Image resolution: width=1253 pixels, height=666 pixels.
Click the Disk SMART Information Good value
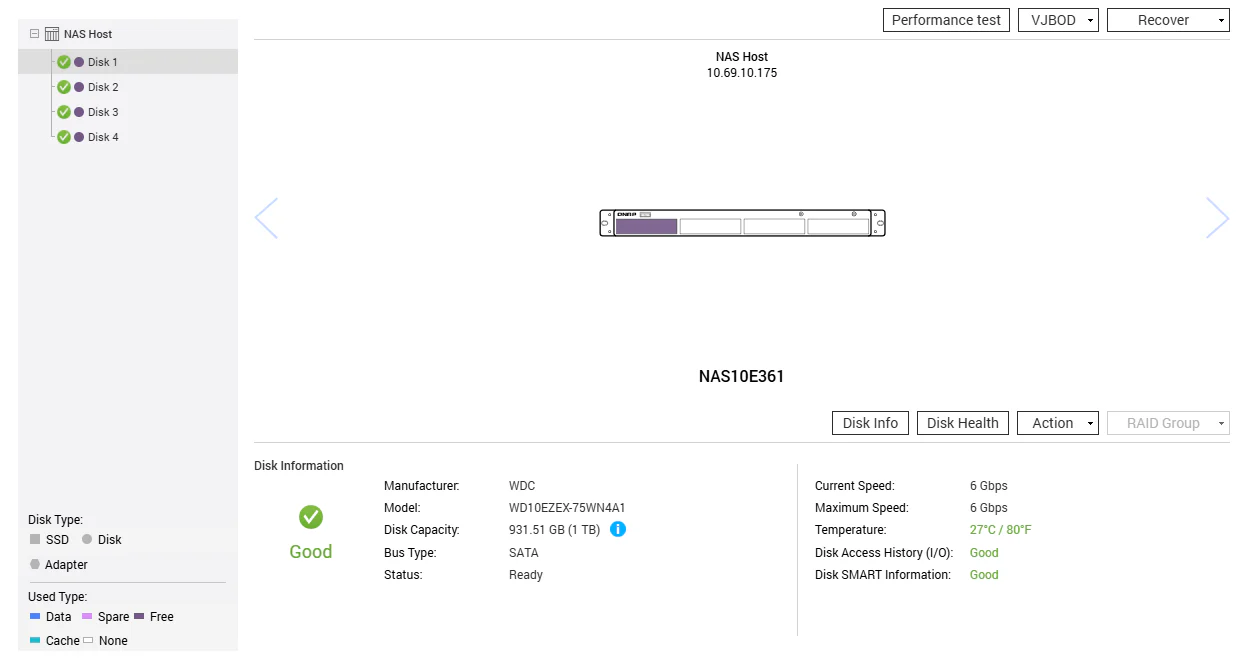click(984, 575)
